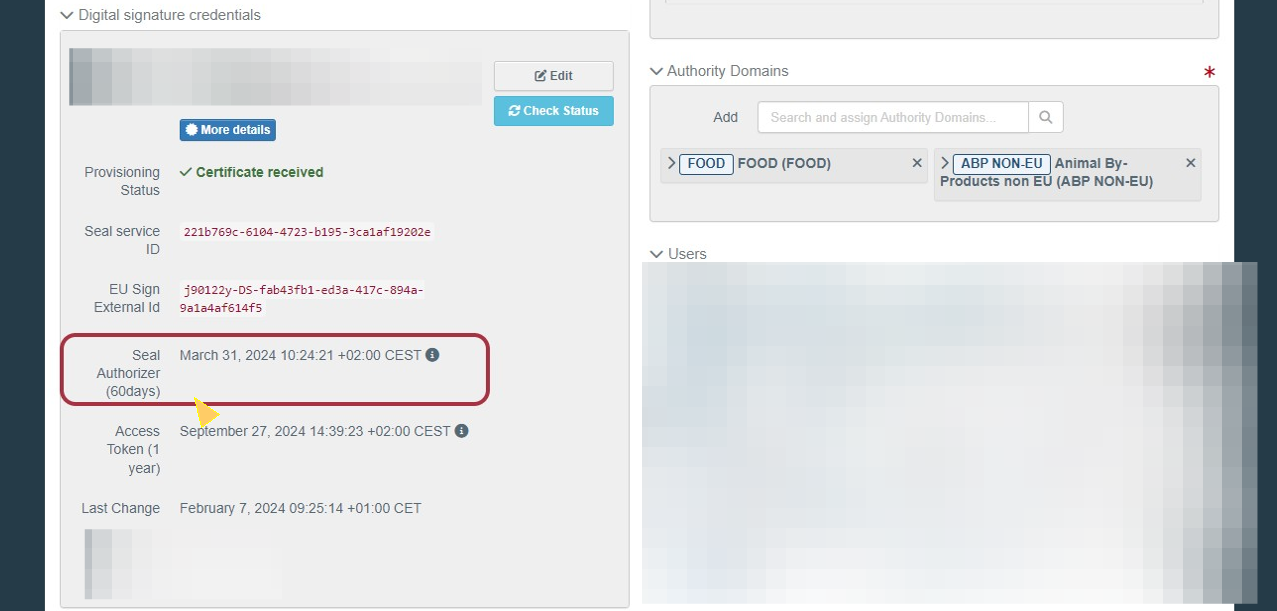Viewport: 1277px width, 611px height.
Task: Click the FOOD tag label
Action: coord(706,164)
